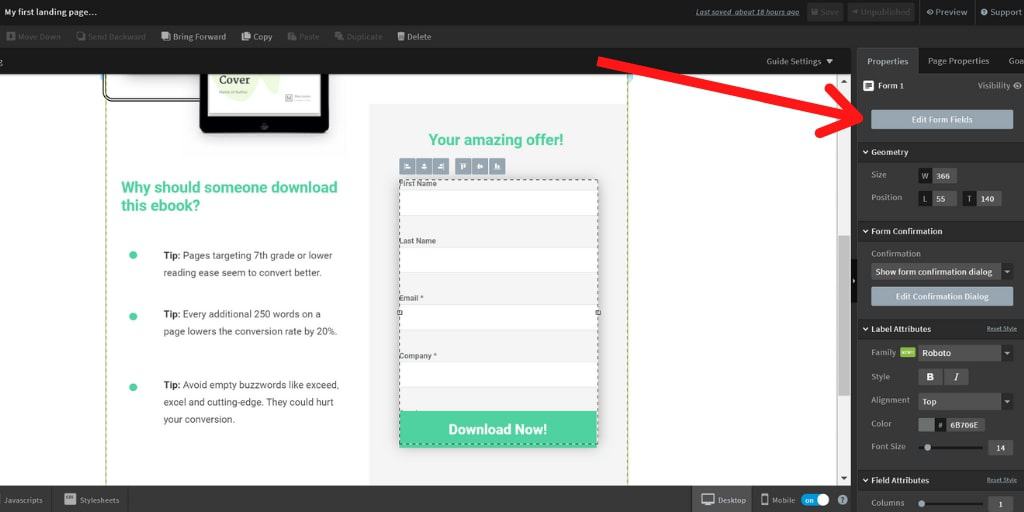The image size is (1024, 512).
Task: Open the Preview of the page
Action: coord(946,12)
